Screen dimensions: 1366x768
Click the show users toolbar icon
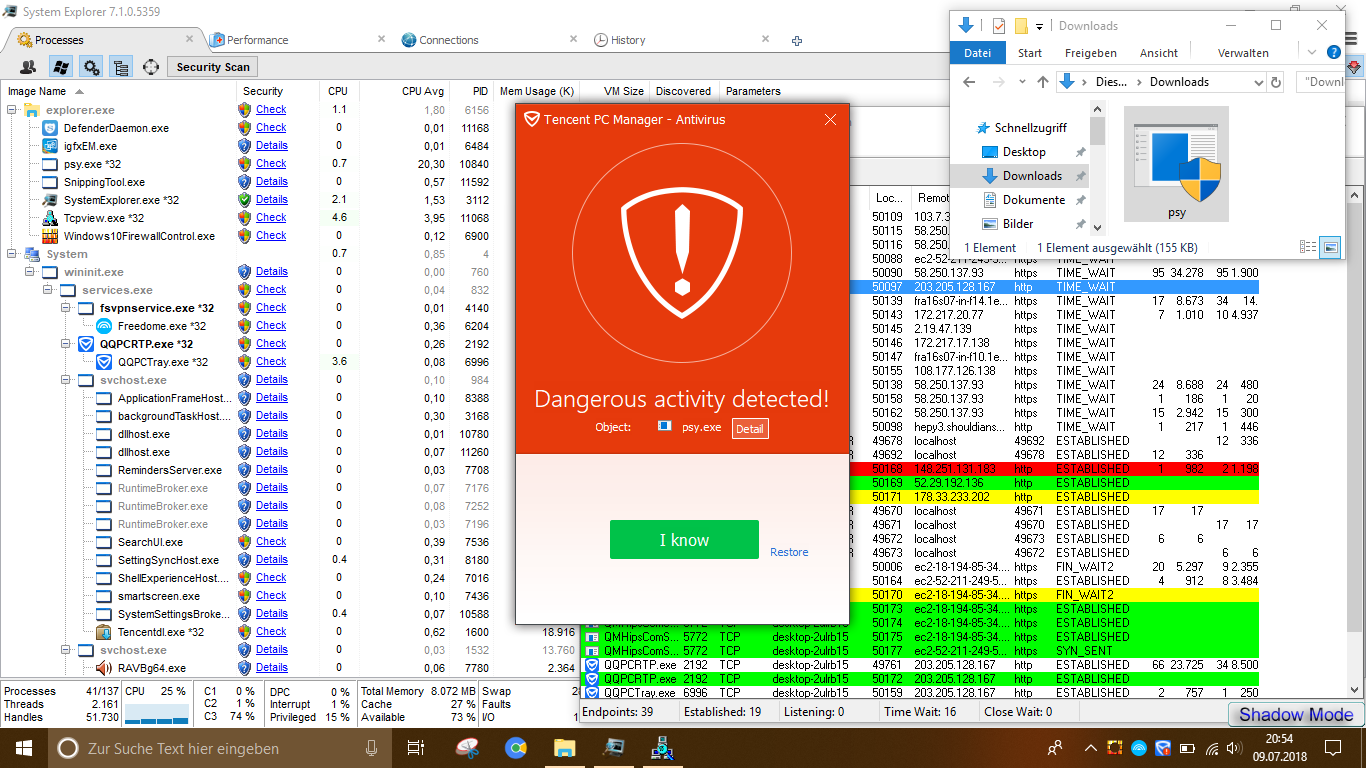pyautogui.click(x=28, y=67)
